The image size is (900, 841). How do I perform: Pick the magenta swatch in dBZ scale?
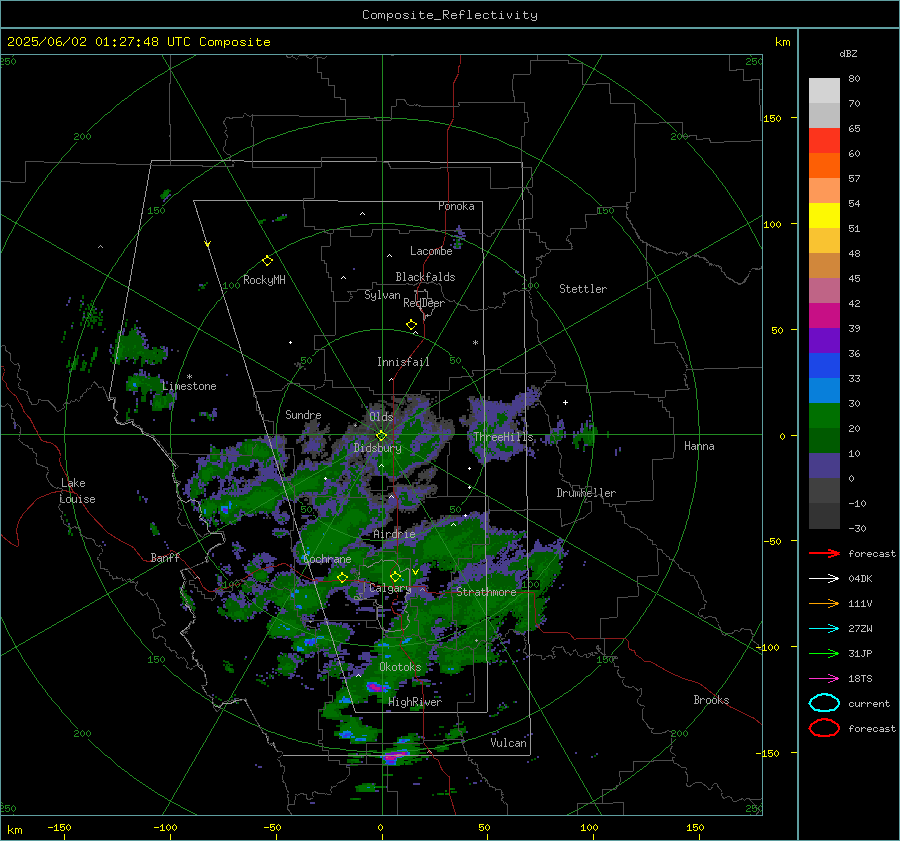tap(824, 316)
